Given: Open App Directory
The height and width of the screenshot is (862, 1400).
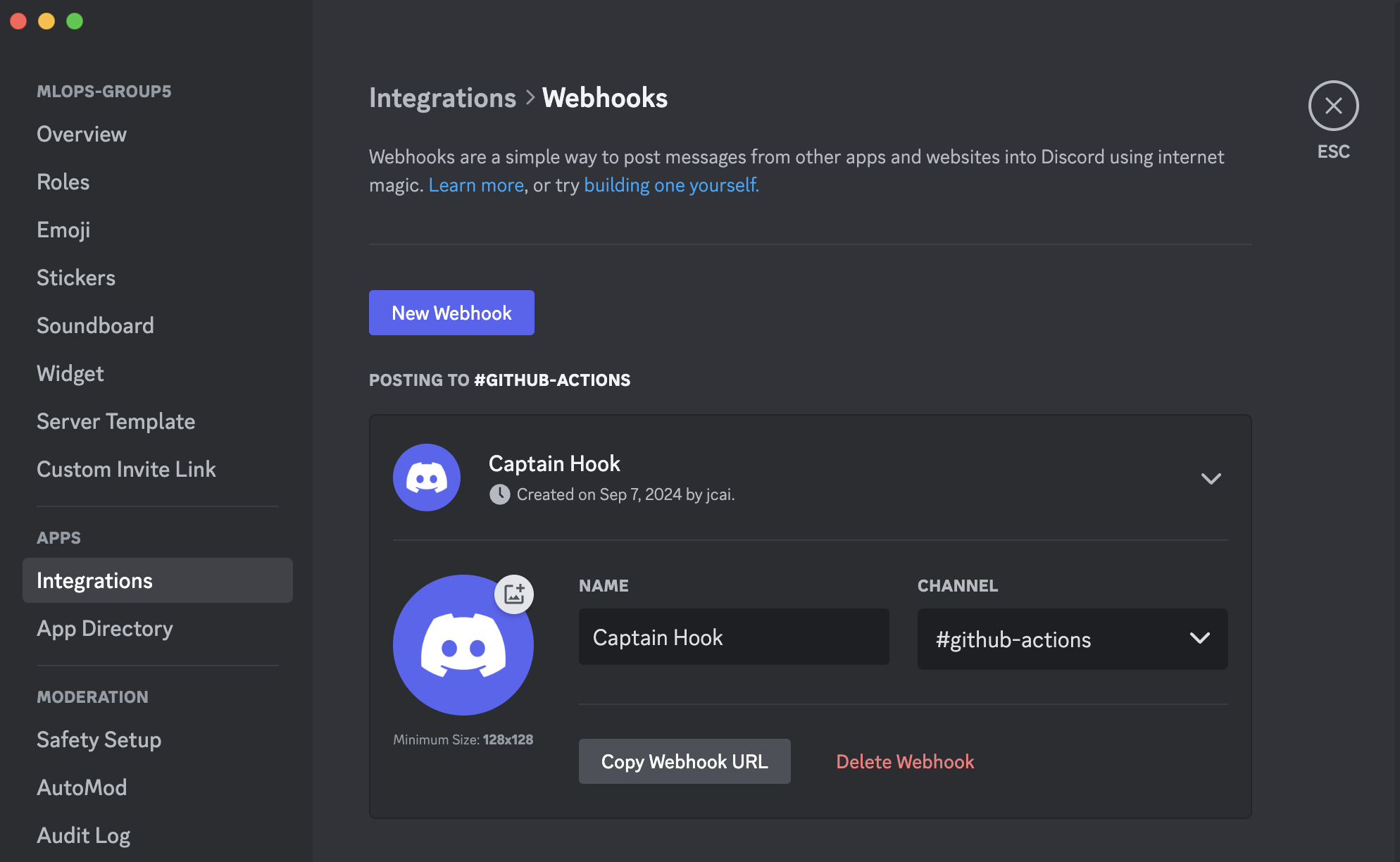Looking at the screenshot, I should tap(105, 628).
